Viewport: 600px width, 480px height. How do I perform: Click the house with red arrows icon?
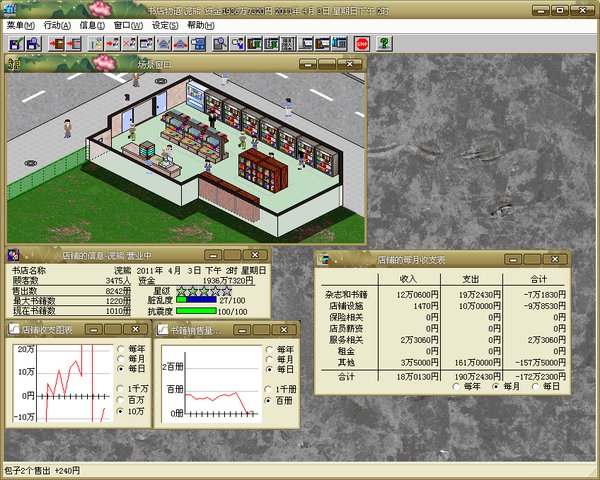[181, 44]
